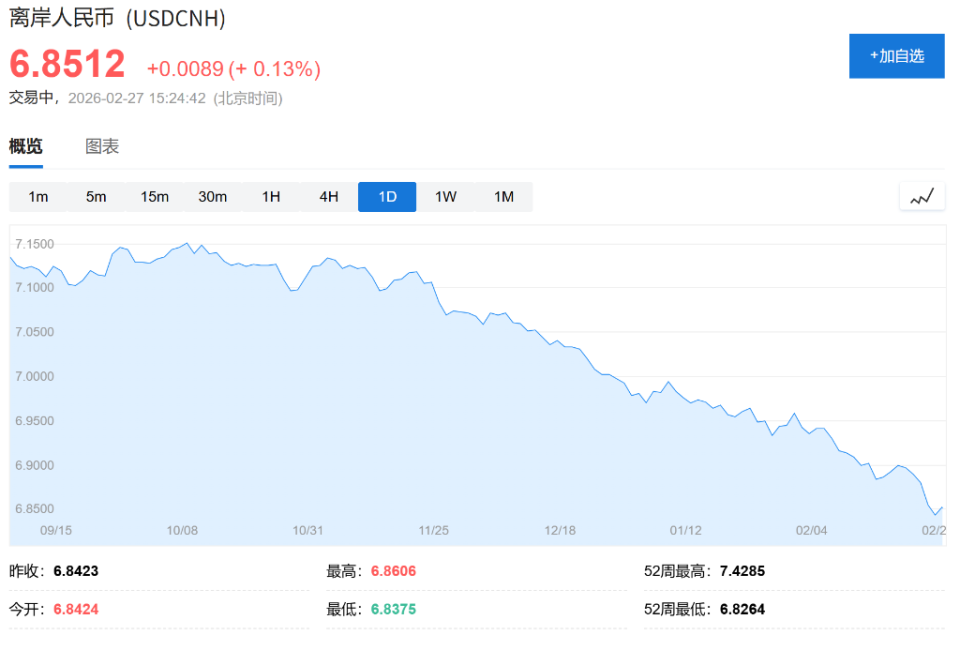Click the +加自选 button to add to watchlist

pyautogui.click(x=896, y=56)
